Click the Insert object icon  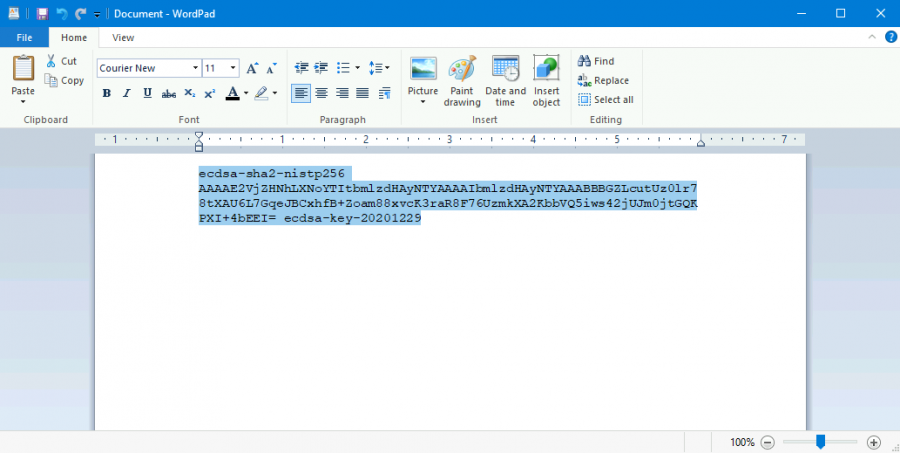(x=546, y=70)
